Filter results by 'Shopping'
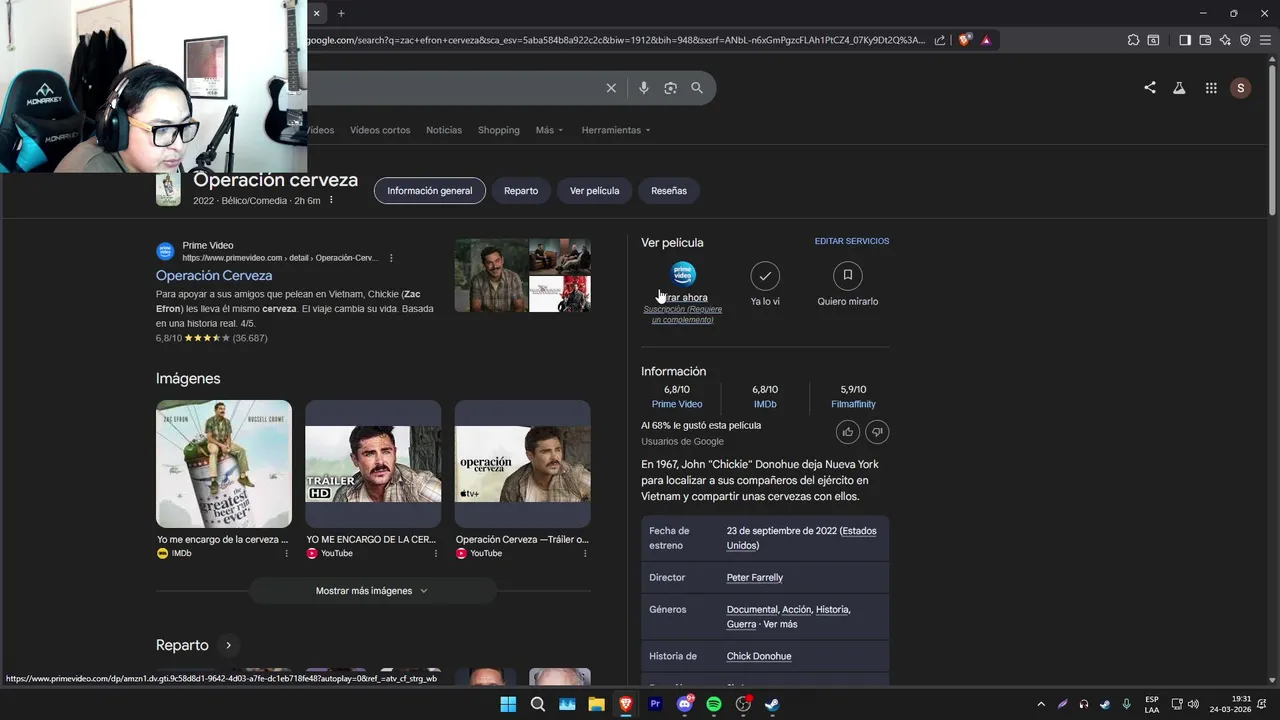Viewport: 1280px width, 720px height. (499, 130)
